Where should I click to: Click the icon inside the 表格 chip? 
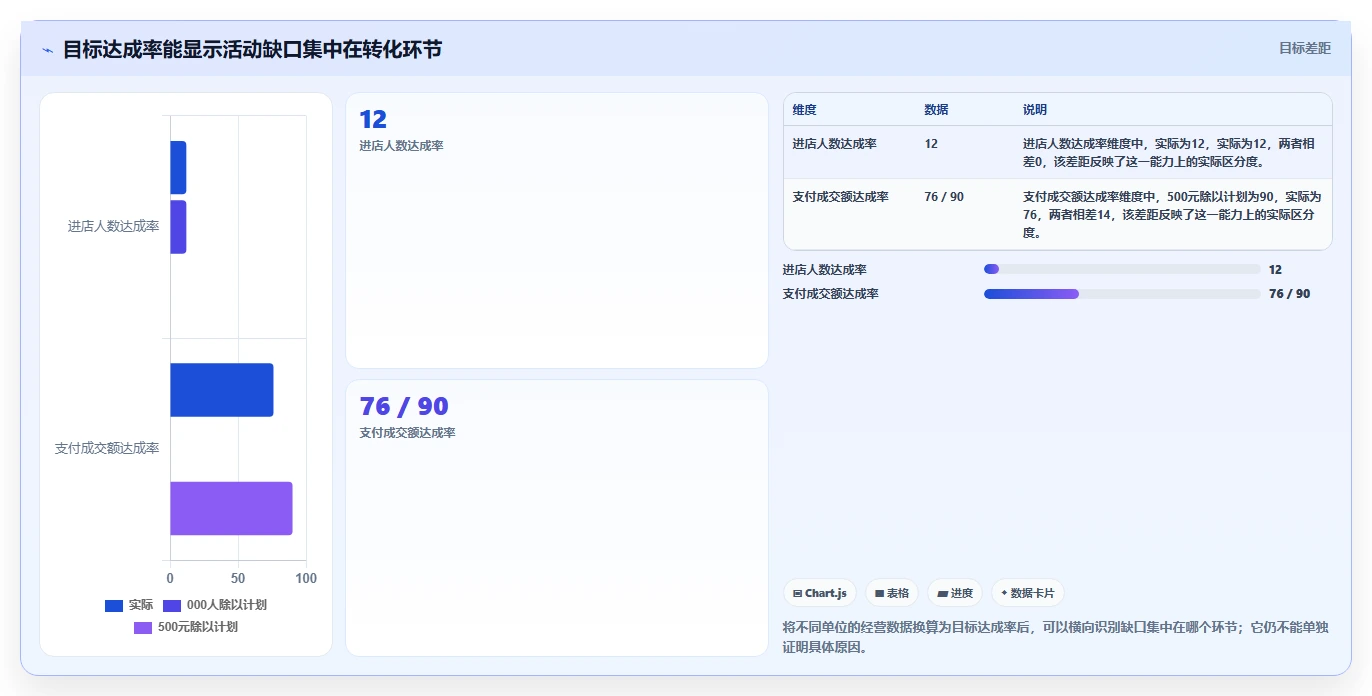(x=879, y=593)
